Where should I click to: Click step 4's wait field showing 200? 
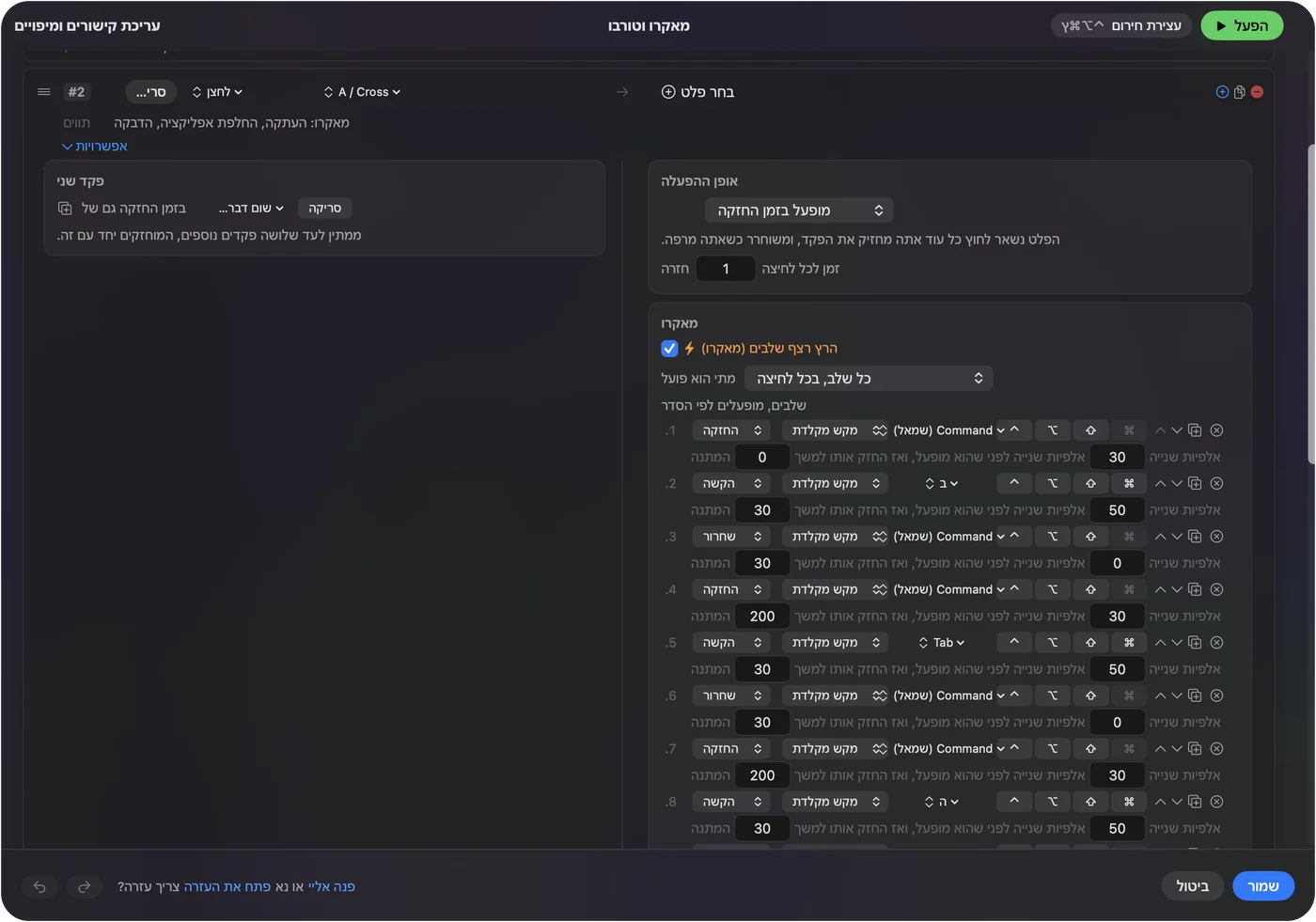pyautogui.click(x=762, y=617)
